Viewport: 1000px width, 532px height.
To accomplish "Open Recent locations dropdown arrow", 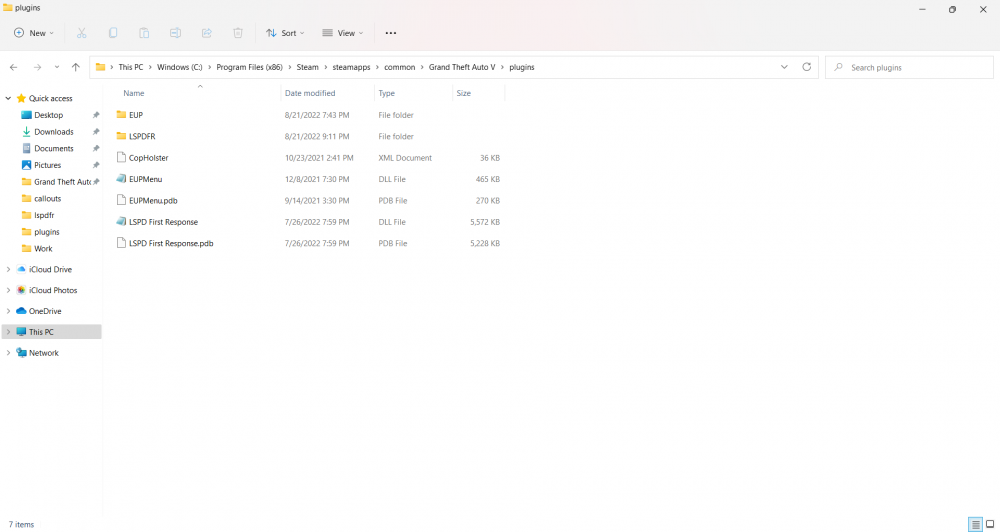I will point(57,67).
